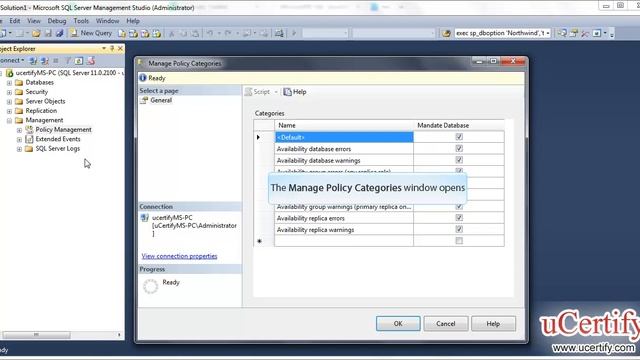Click the Save All icon

click(60, 33)
